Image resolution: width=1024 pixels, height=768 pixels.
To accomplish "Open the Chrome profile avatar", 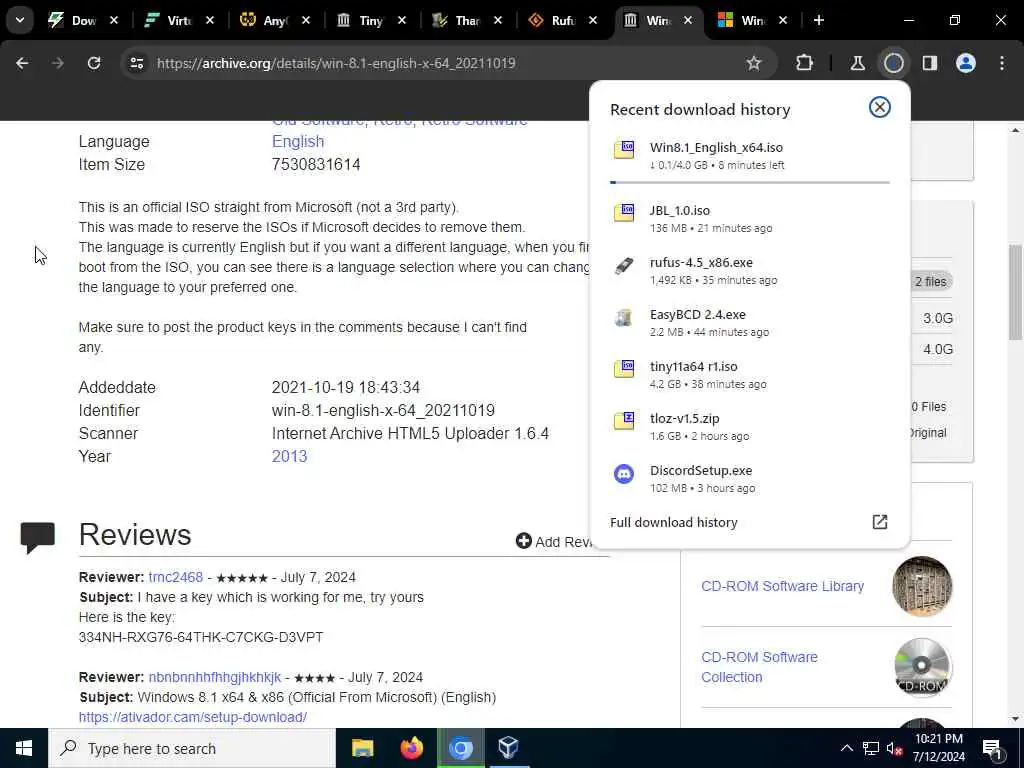I will tap(966, 63).
